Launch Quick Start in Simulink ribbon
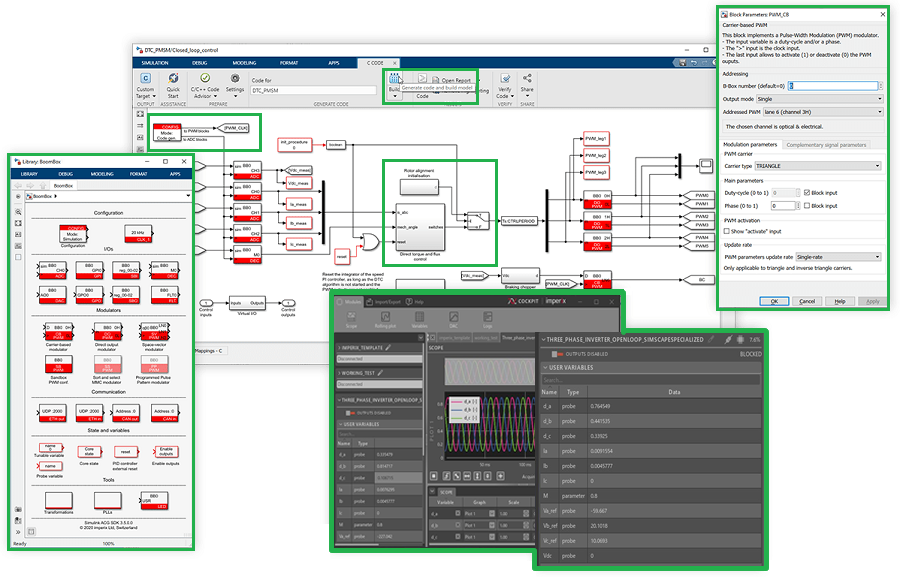Image resolution: width=900 pixels, height=577 pixels. 173,85
